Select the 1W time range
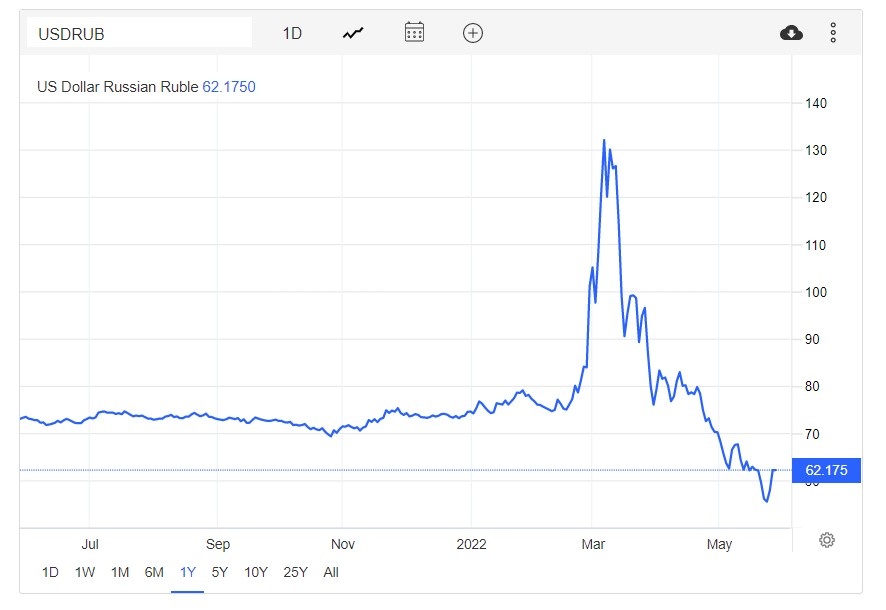The height and width of the screenshot is (610, 886). point(85,572)
